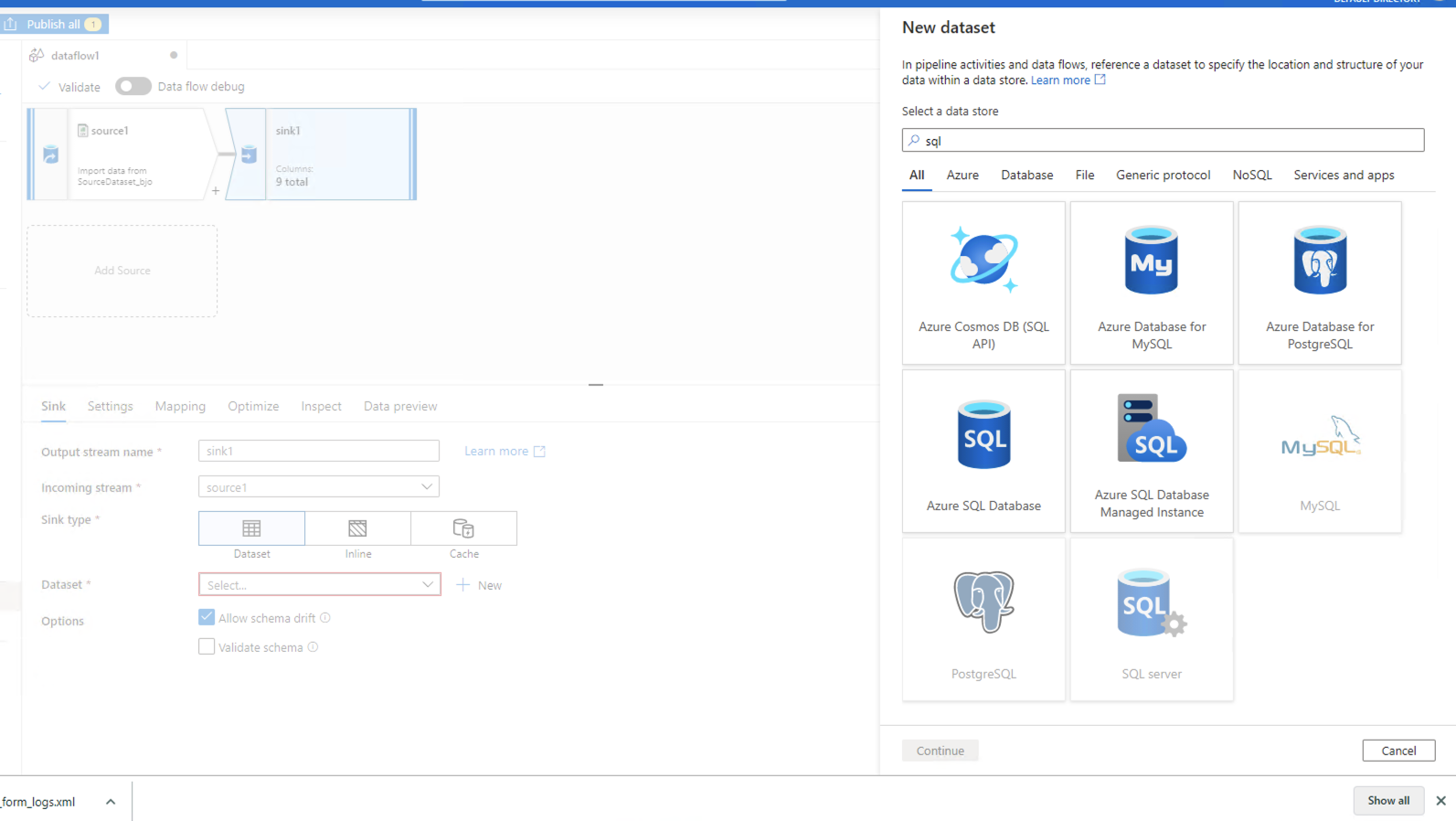Open the Incoming stream dropdown

(x=319, y=487)
